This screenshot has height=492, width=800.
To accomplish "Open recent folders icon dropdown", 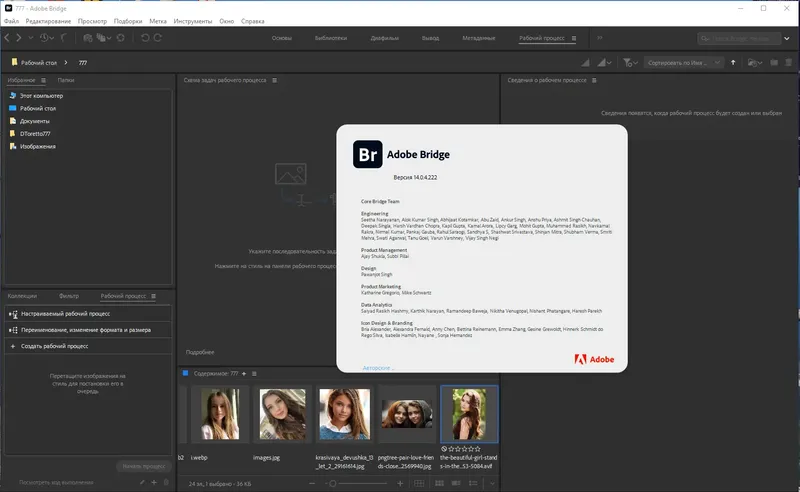I will point(755,62).
